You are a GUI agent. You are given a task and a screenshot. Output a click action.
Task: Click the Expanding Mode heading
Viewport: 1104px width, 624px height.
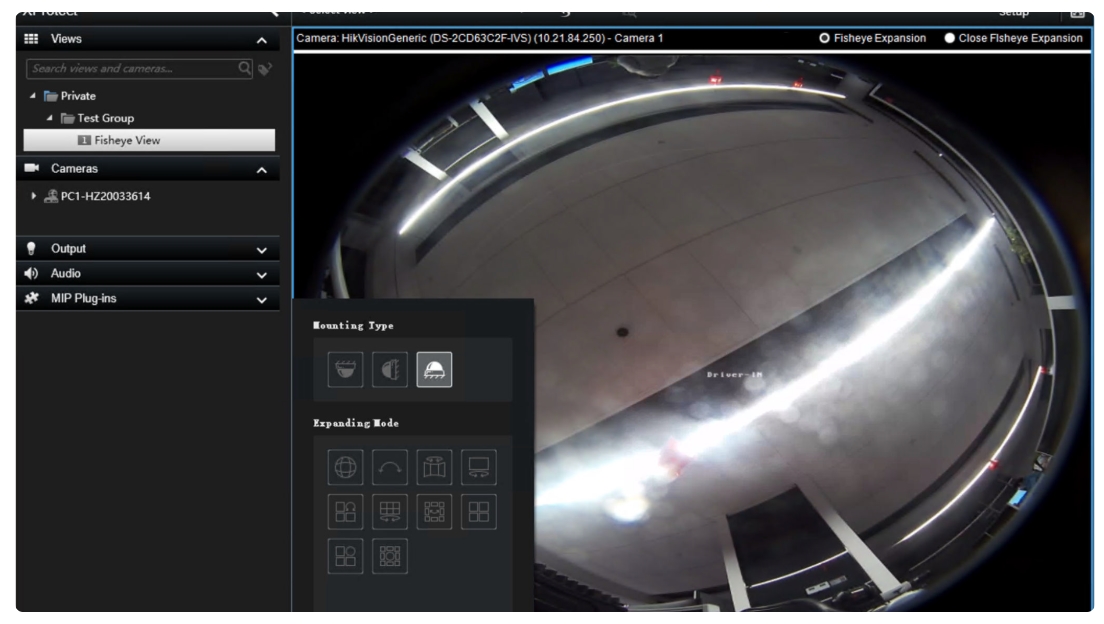click(x=356, y=423)
